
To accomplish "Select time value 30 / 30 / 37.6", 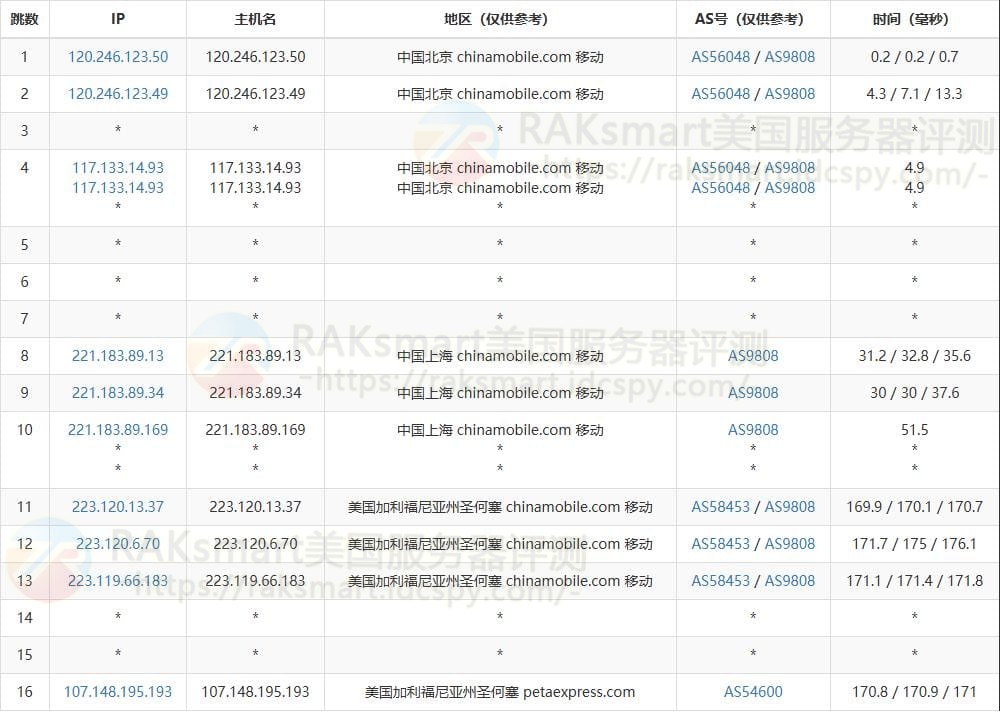I will 915,393.
